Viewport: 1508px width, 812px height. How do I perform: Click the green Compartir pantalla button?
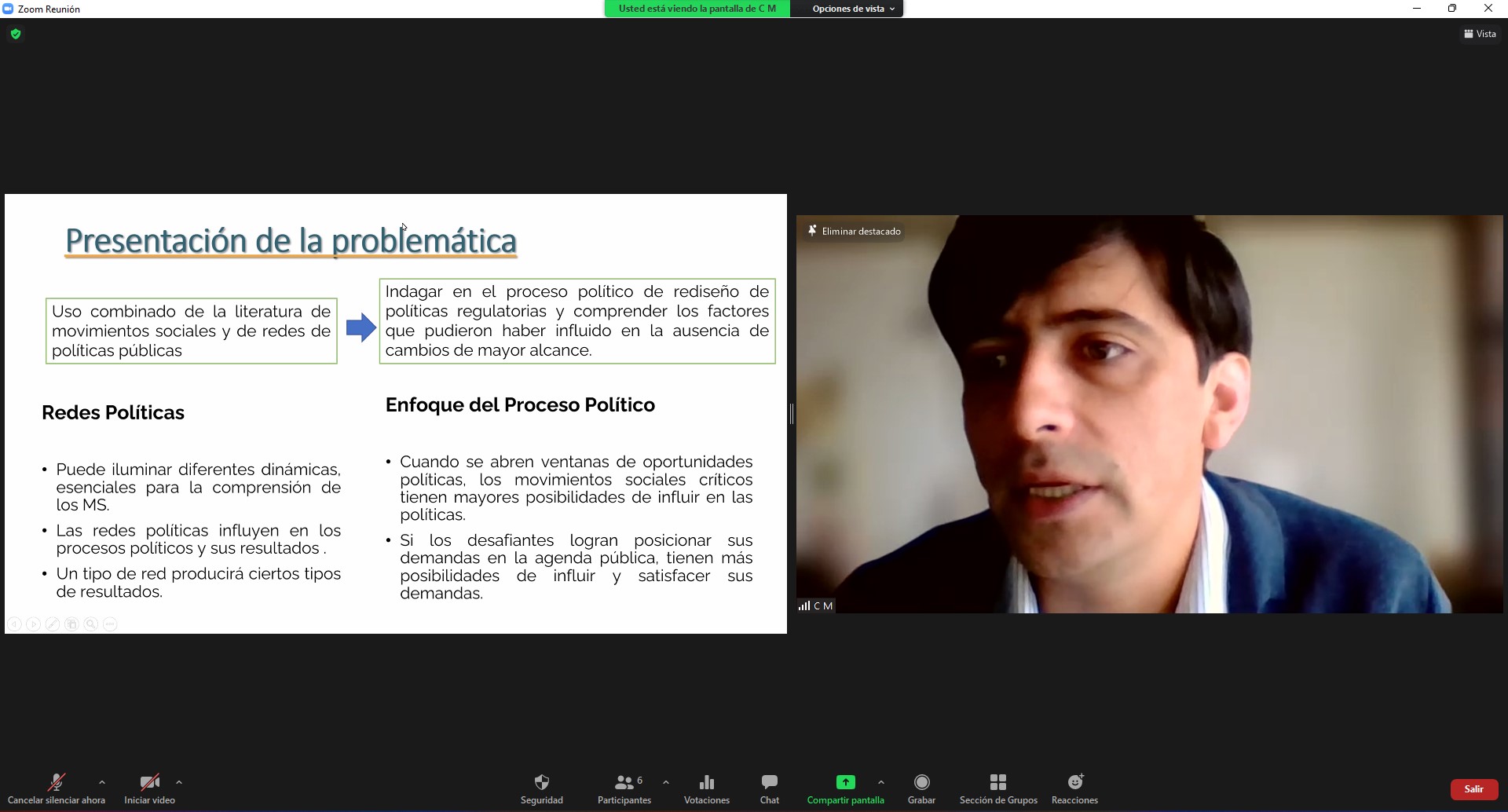846,788
